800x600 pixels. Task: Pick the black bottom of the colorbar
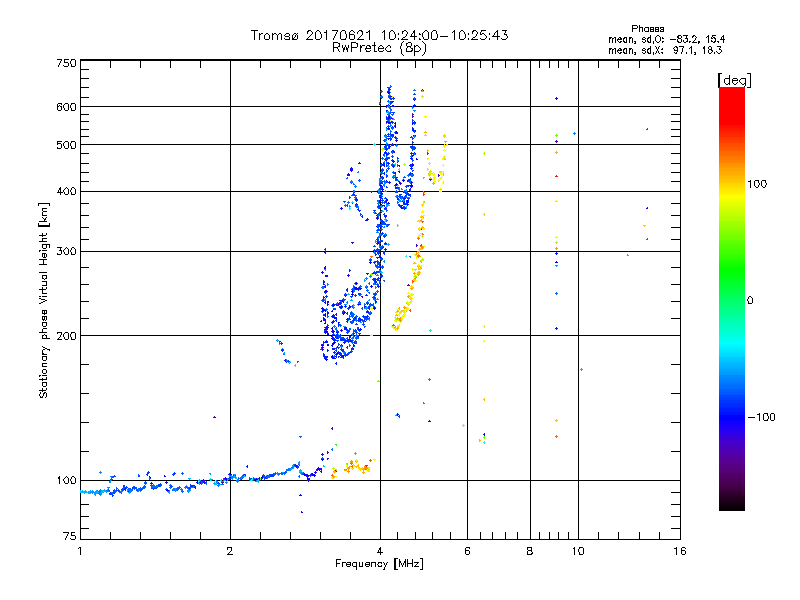(x=731, y=505)
